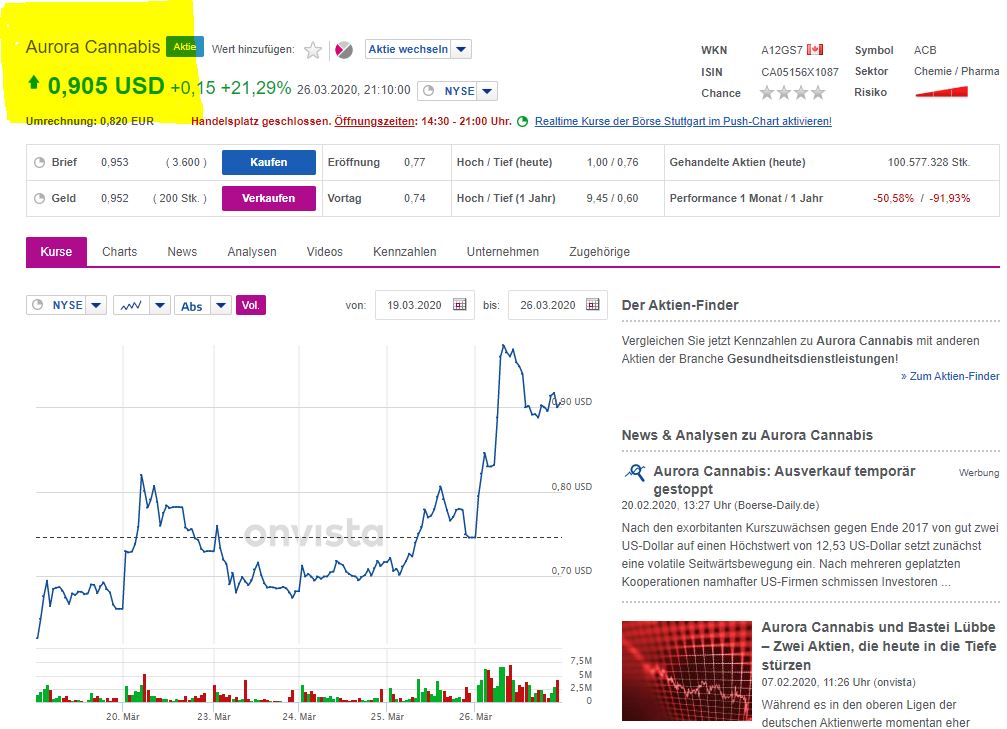Viewport: 1007px width, 729px height.
Task: Select the Zugehörige tab
Action: 599,252
